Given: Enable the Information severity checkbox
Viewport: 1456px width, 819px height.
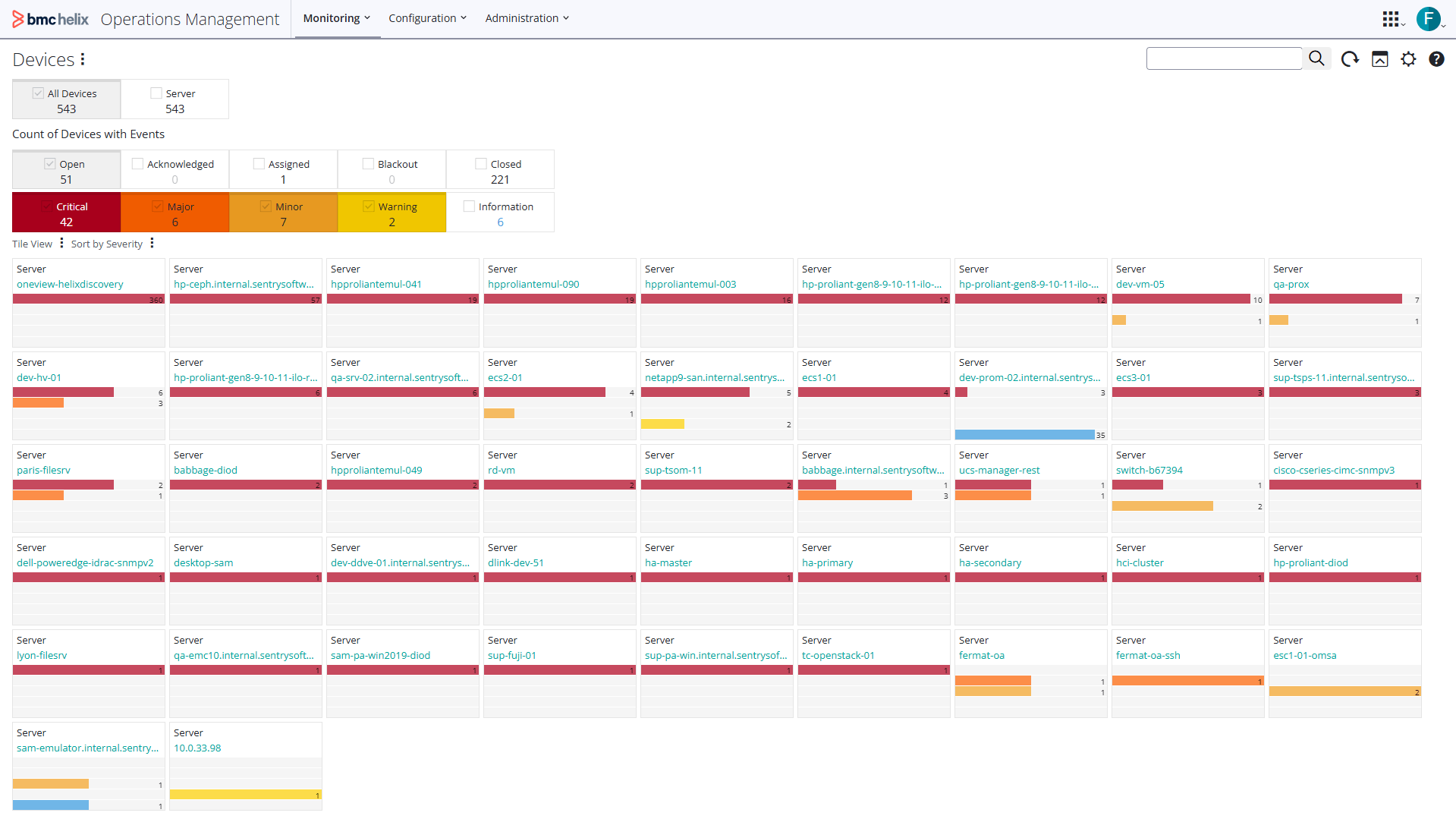Looking at the screenshot, I should [469, 206].
